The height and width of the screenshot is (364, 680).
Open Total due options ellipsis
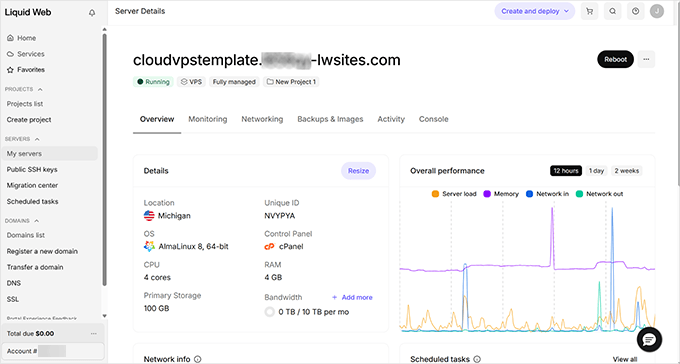point(94,334)
